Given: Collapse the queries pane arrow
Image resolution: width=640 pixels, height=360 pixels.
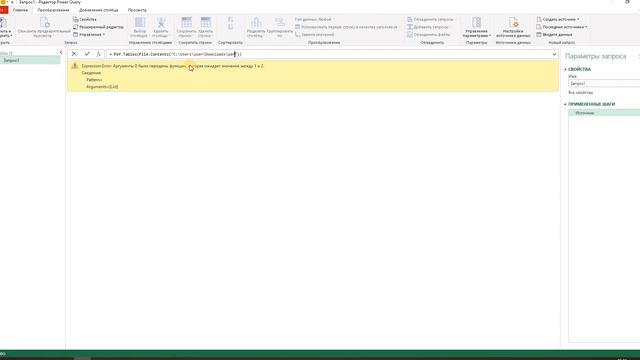Looking at the screenshot, I should pyautogui.click(x=61, y=53).
